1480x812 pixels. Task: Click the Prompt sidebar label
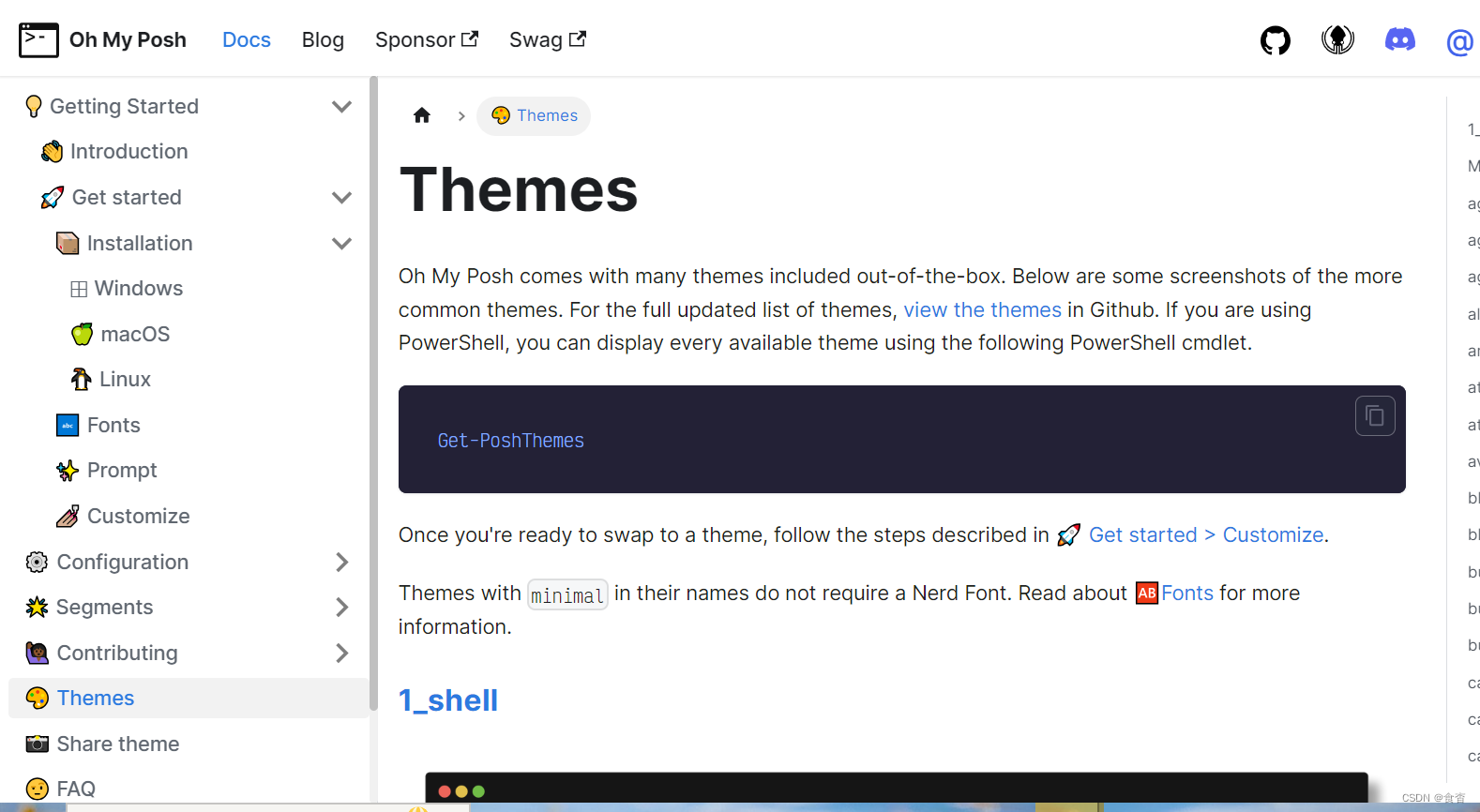coord(122,470)
